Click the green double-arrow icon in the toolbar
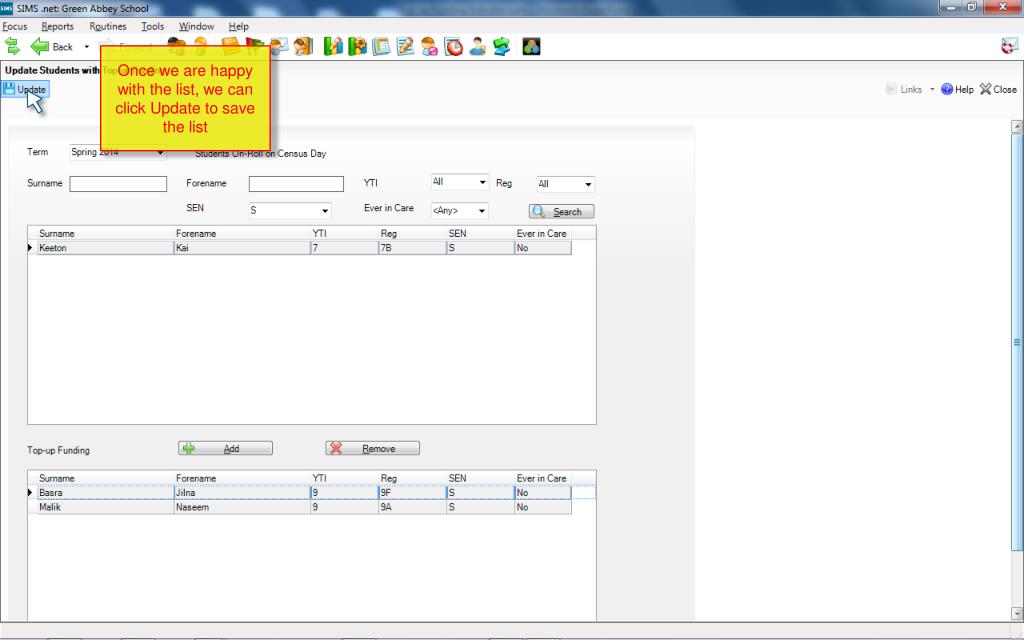 click(12, 46)
